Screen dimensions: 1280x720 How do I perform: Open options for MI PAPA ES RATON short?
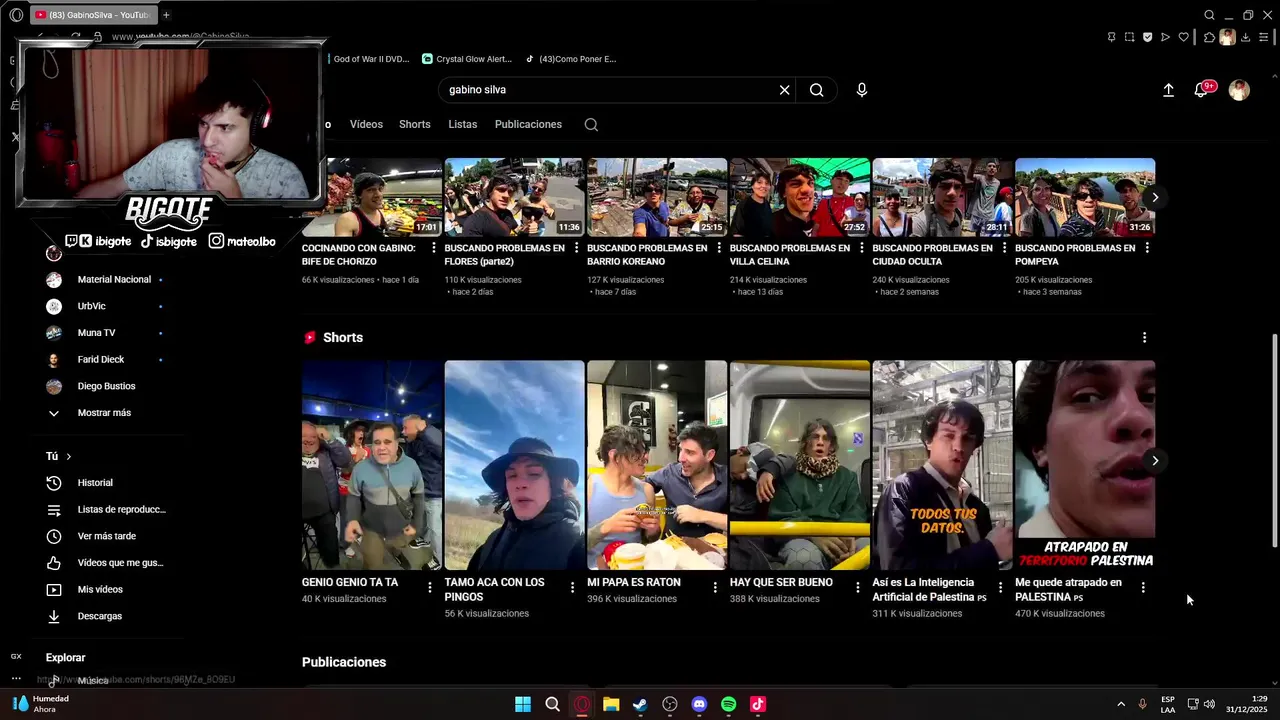pyautogui.click(x=715, y=588)
